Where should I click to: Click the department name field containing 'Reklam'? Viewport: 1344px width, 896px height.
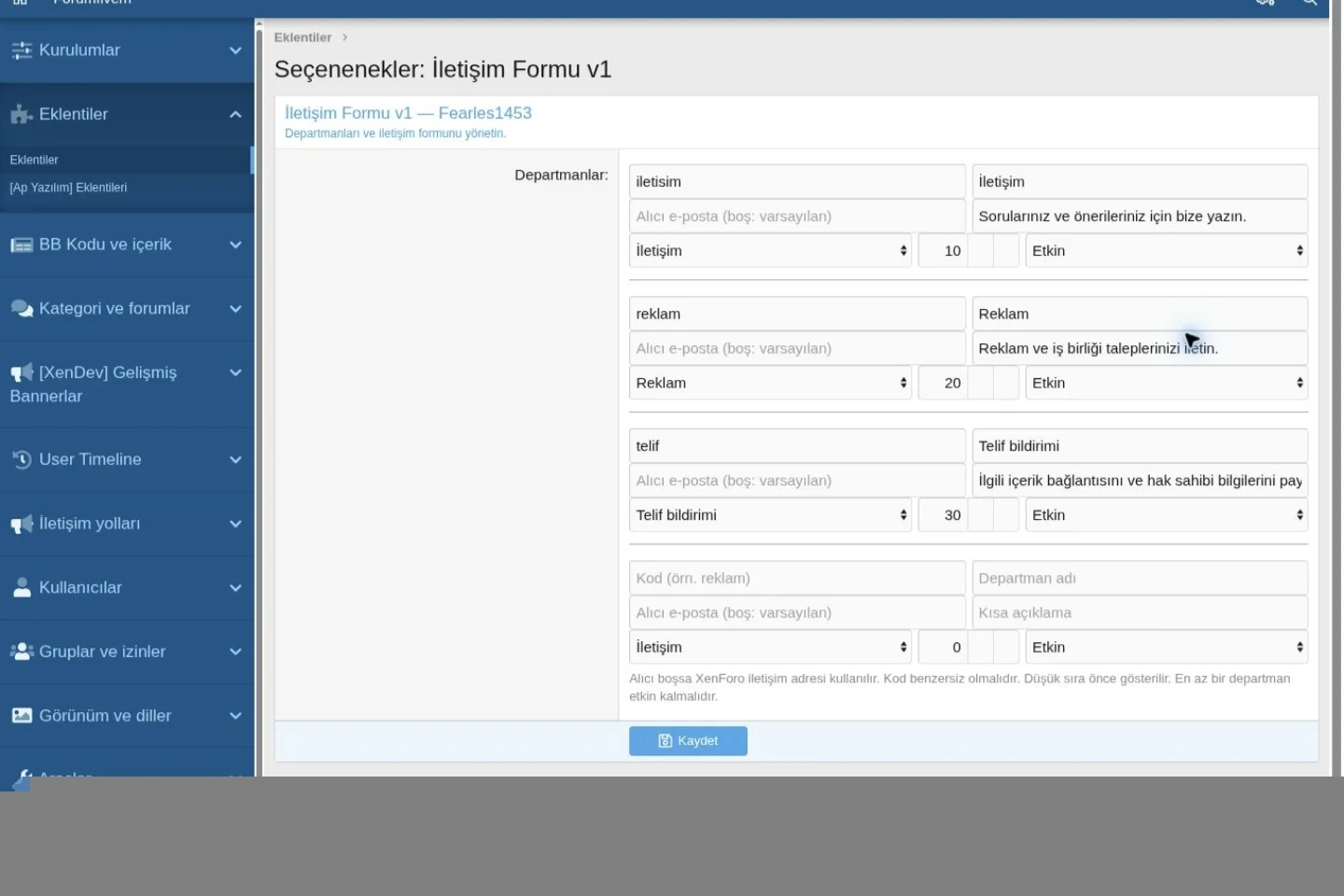(x=1140, y=314)
